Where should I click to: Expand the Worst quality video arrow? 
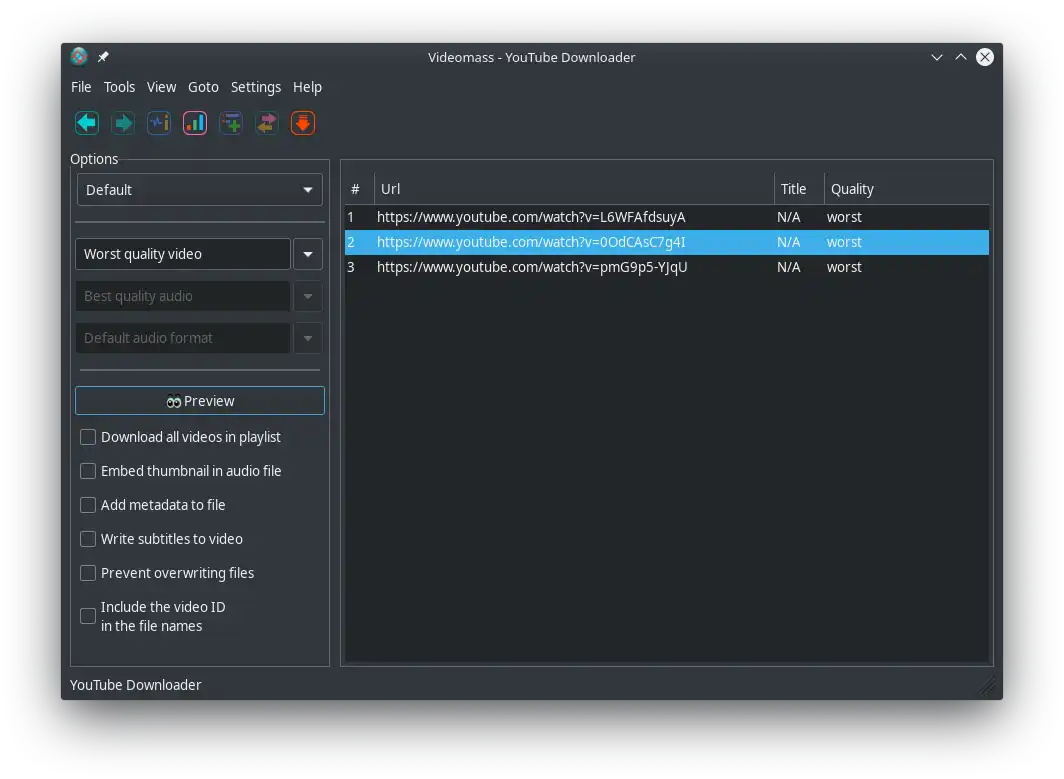(308, 254)
